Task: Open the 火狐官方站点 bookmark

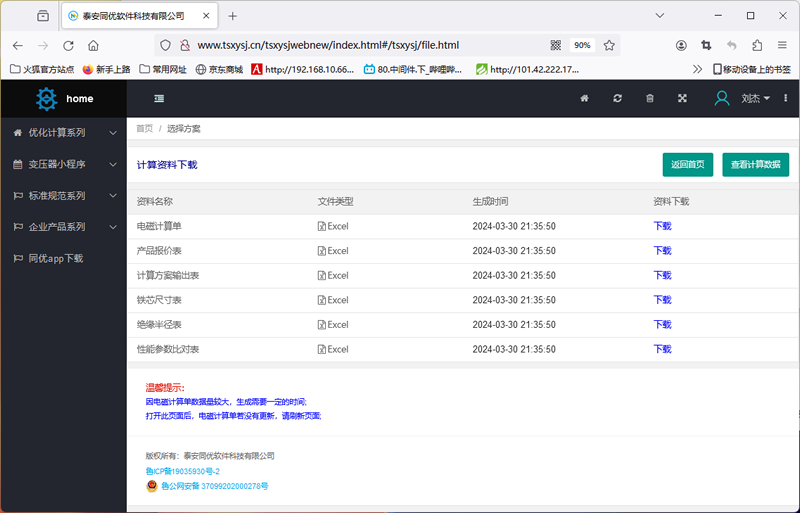Action: point(42,69)
